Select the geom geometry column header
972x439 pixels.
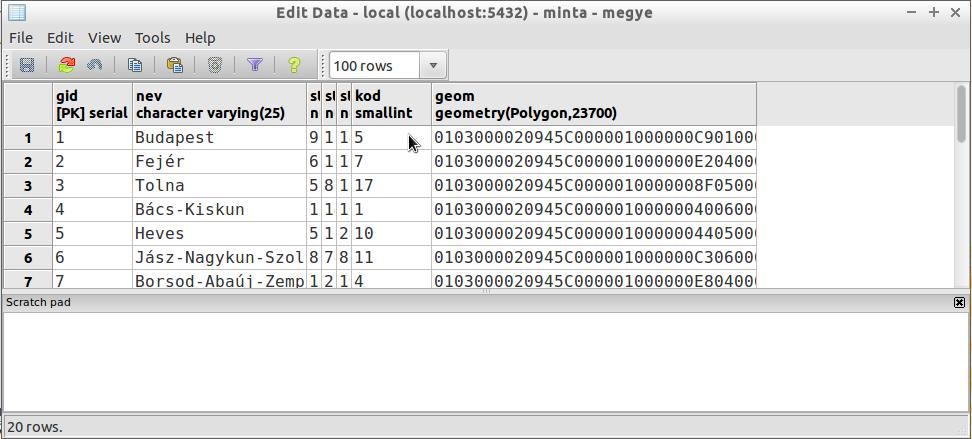593,104
